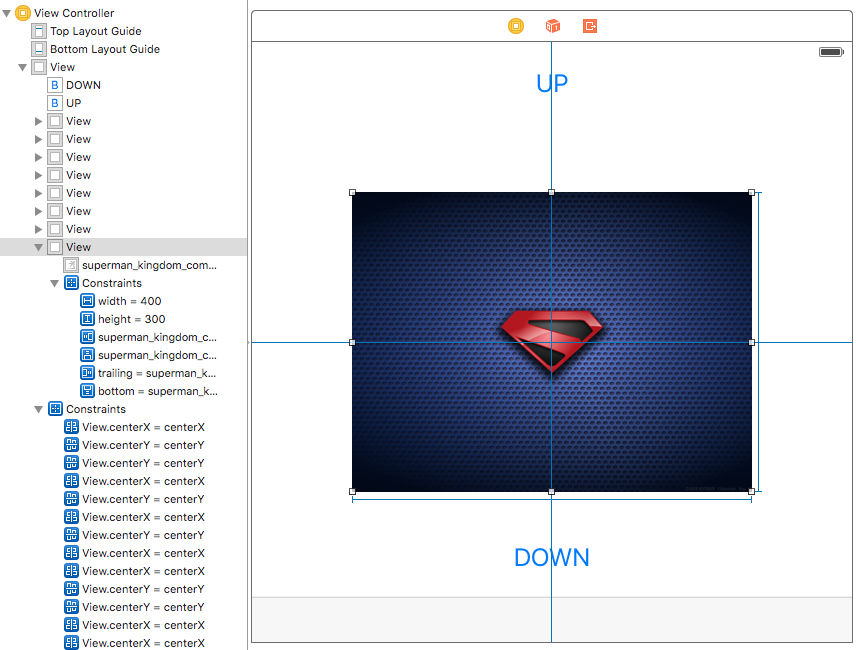Click the View Controller icon in canvas dock
Screen dimensions: 856x650
(x=516, y=26)
